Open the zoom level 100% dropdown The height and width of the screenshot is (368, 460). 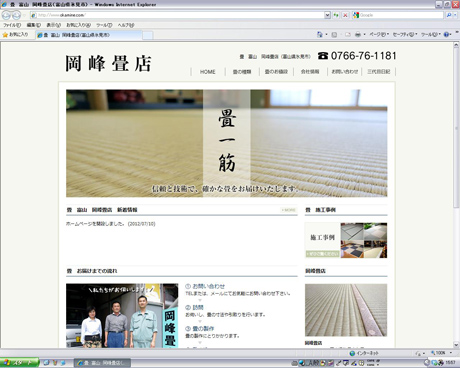point(441,353)
